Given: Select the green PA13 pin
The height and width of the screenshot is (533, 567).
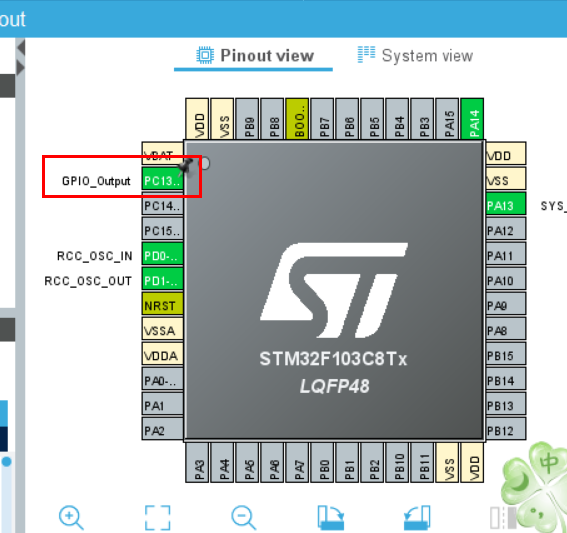Looking at the screenshot, I should 506,205.
